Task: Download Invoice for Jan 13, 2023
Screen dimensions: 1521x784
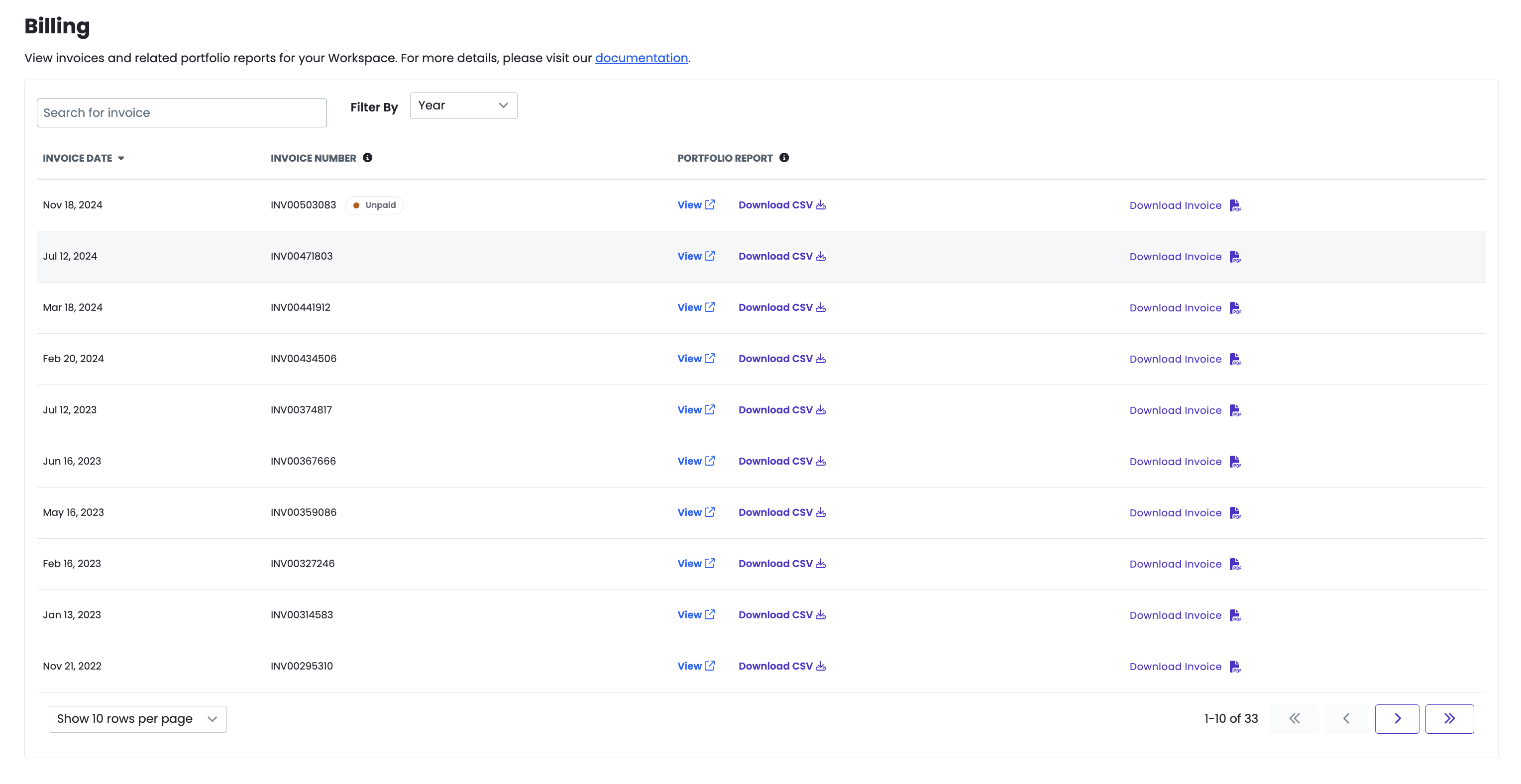Action: click(x=1175, y=615)
